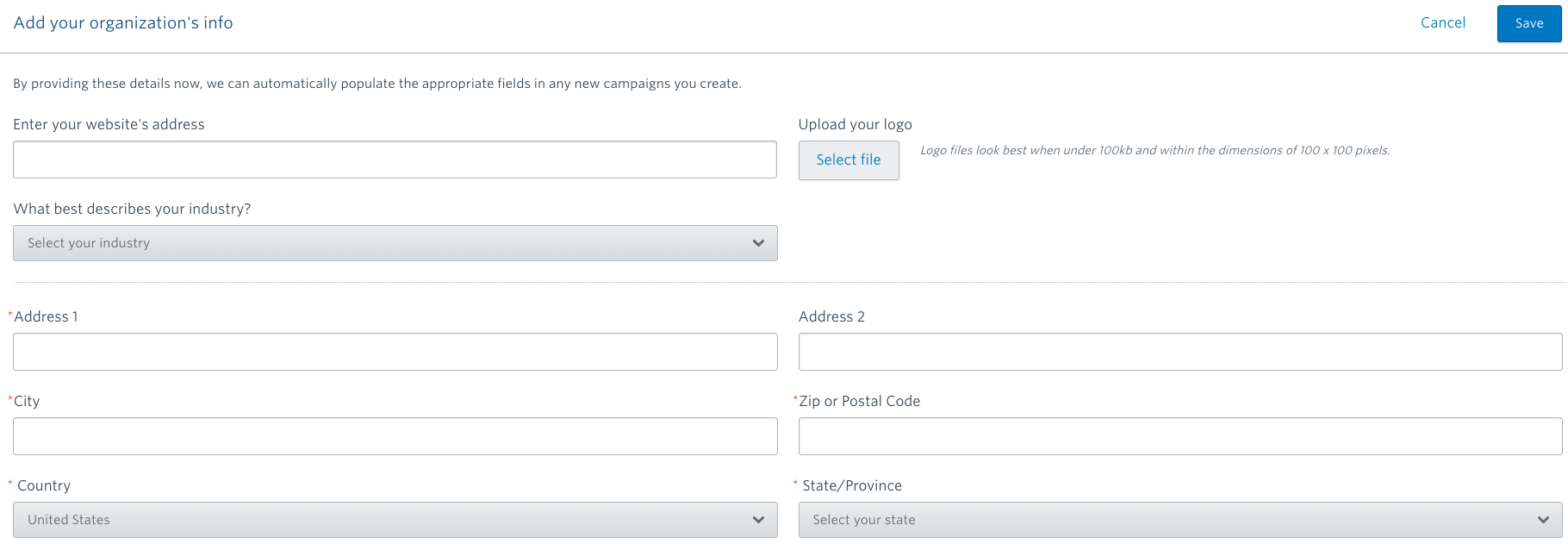Click the 'What best describes your industry?' label
1568x544 pixels.
132,209
